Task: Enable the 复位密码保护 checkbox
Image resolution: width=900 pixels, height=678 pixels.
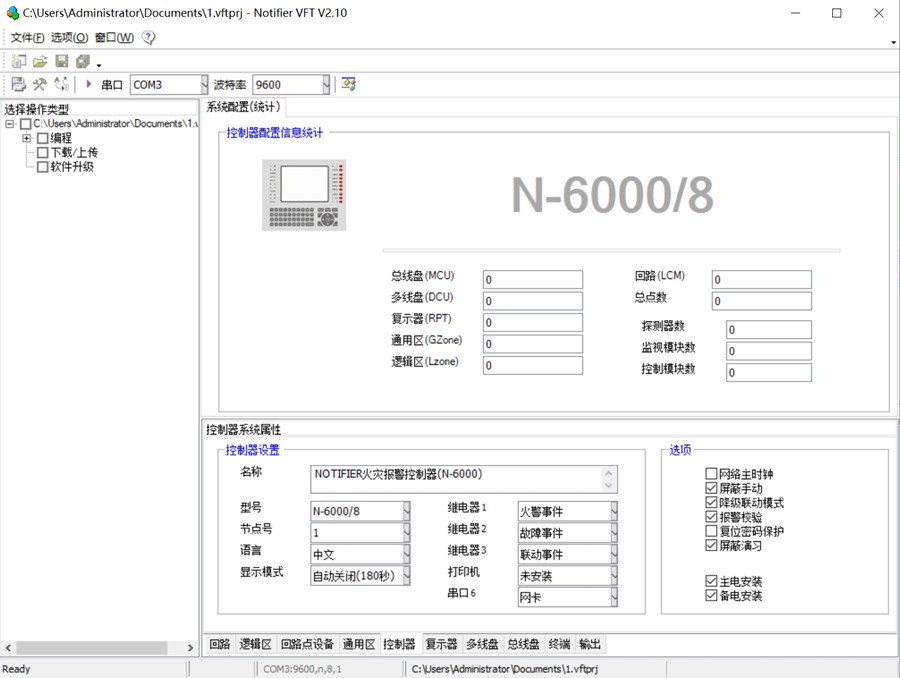Action: coord(711,531)
